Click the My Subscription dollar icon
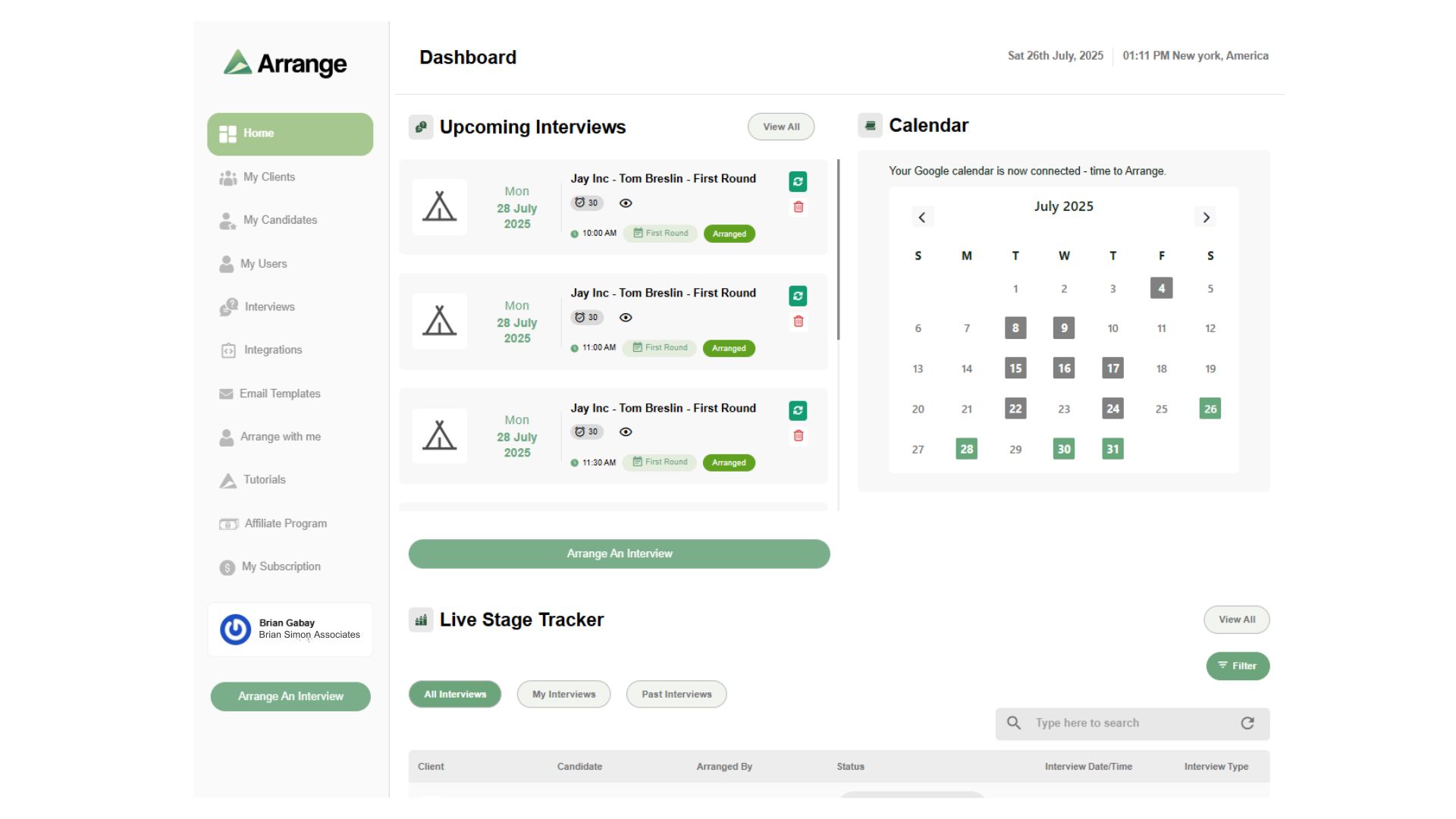Screen dimensions: 1456x819 tap(227, 567)
